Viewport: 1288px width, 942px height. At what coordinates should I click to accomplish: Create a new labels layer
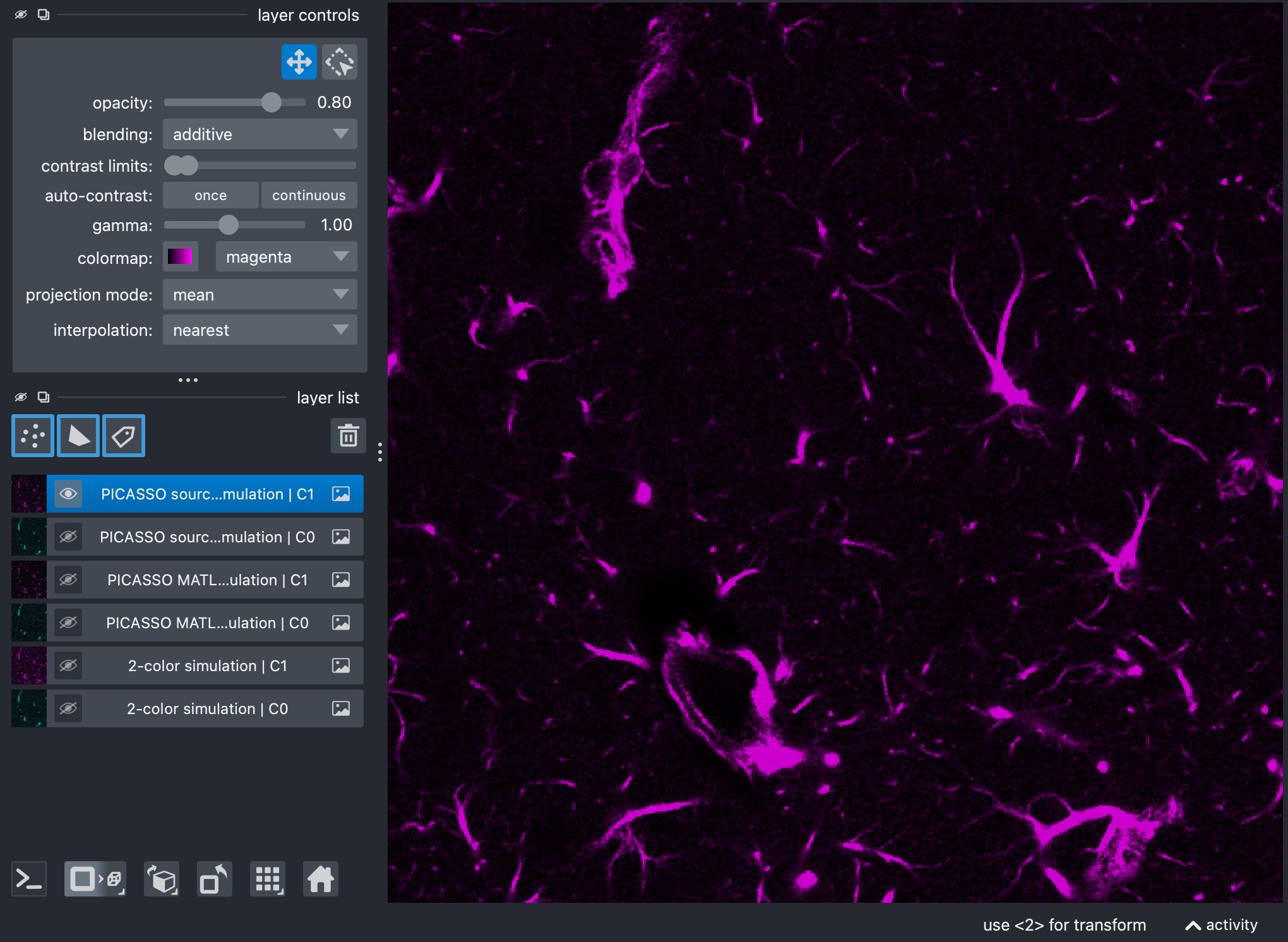pyautogui.click(x=124, y=436)
